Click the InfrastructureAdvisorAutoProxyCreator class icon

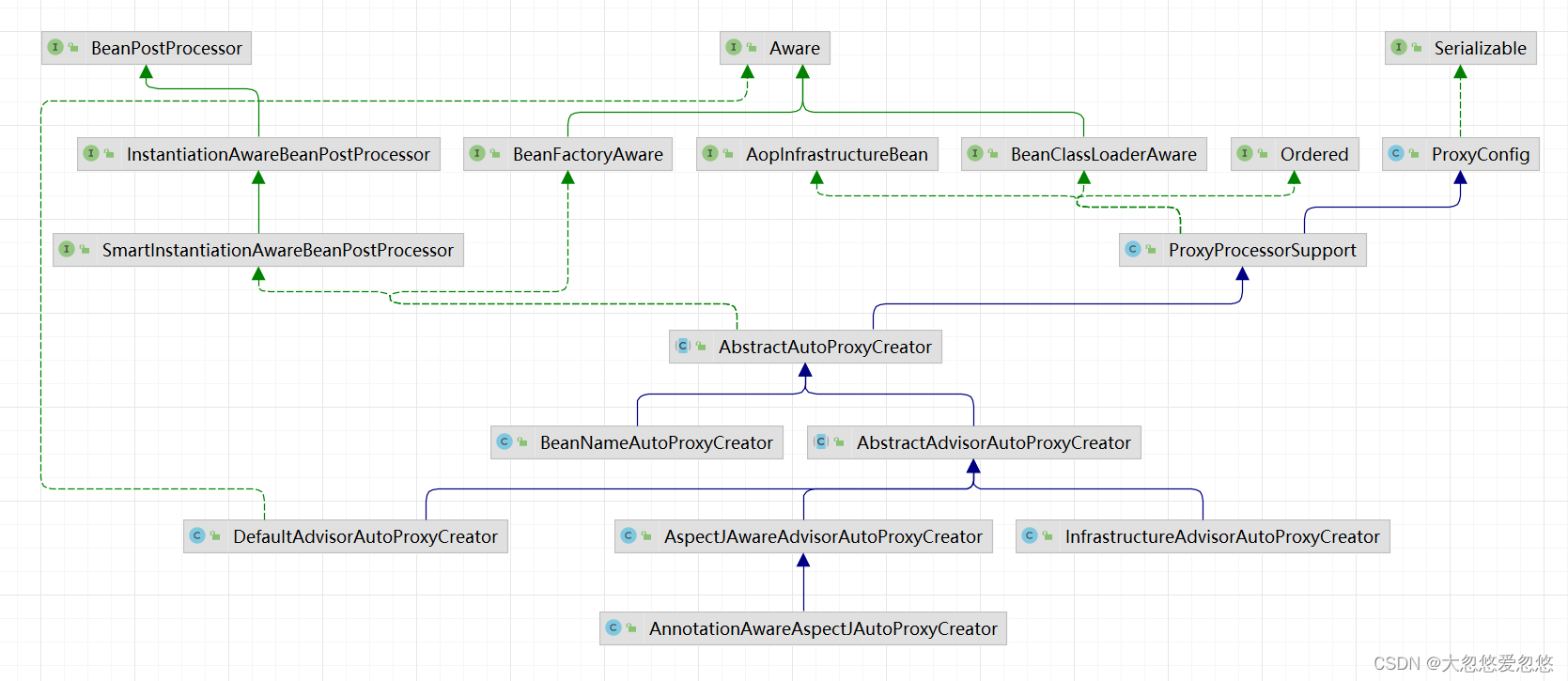[x=1030, y=535]
